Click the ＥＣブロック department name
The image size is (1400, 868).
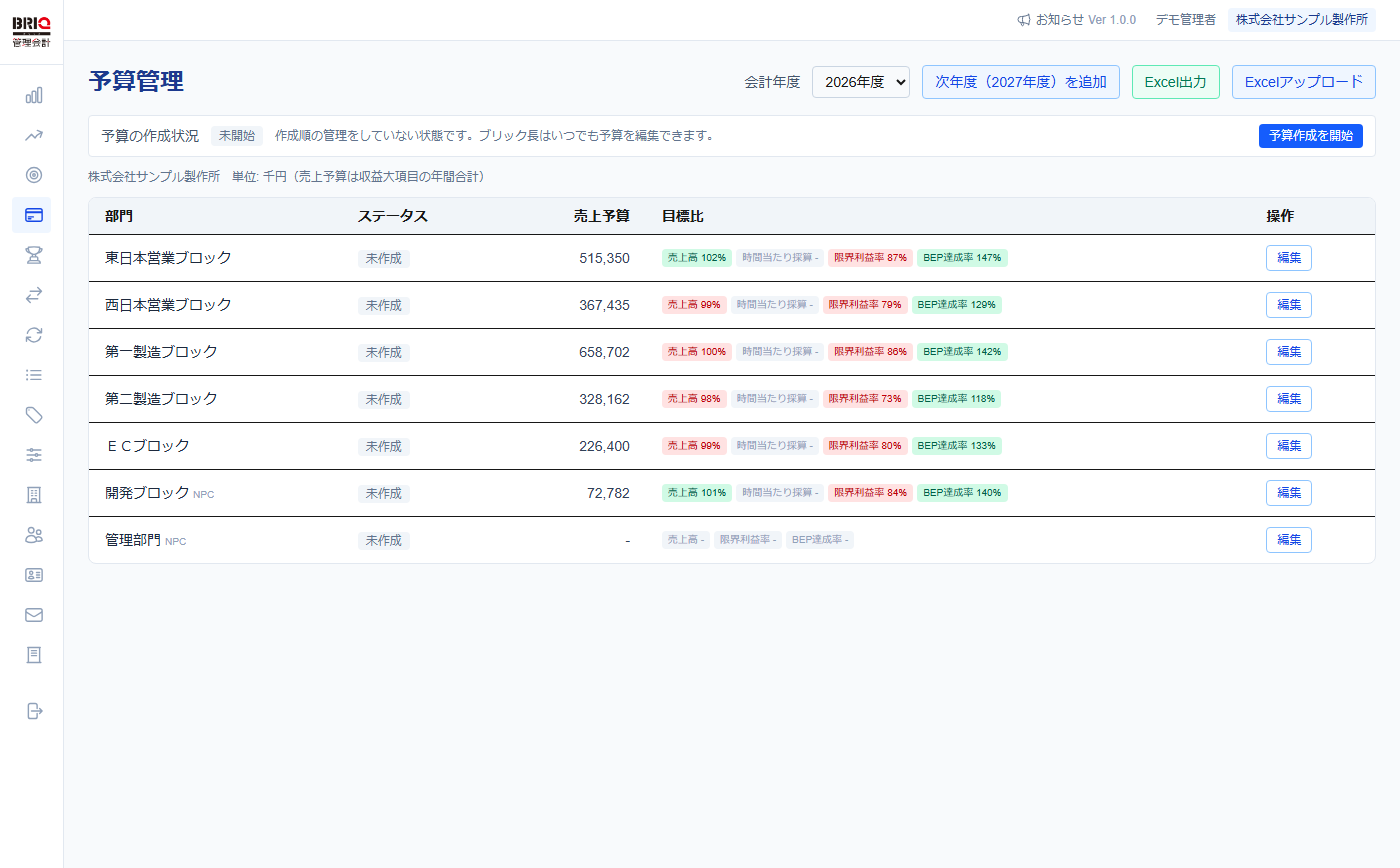pyautogui.click(x=147, y=446)
